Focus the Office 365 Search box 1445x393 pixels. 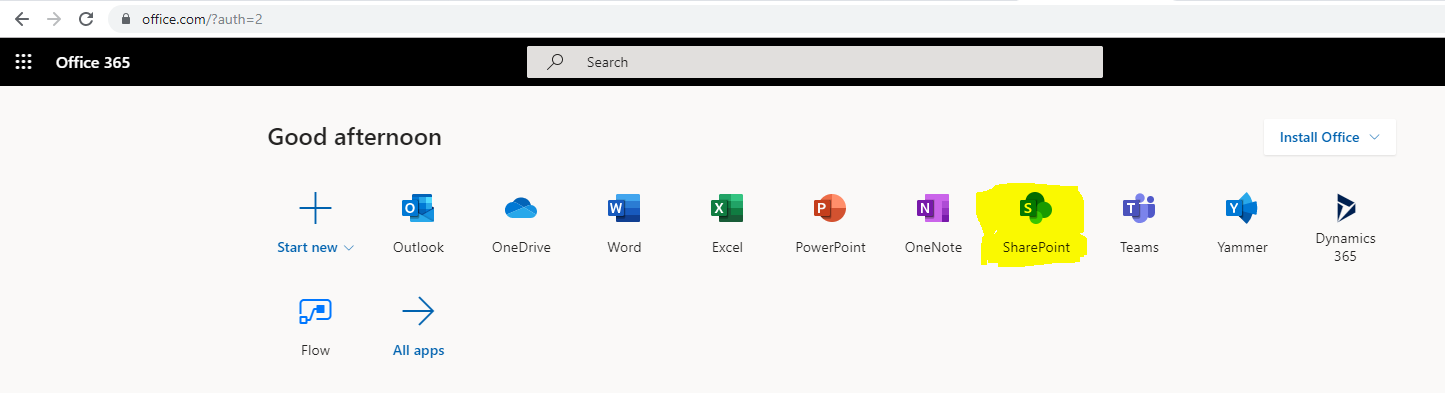[815, 62]
